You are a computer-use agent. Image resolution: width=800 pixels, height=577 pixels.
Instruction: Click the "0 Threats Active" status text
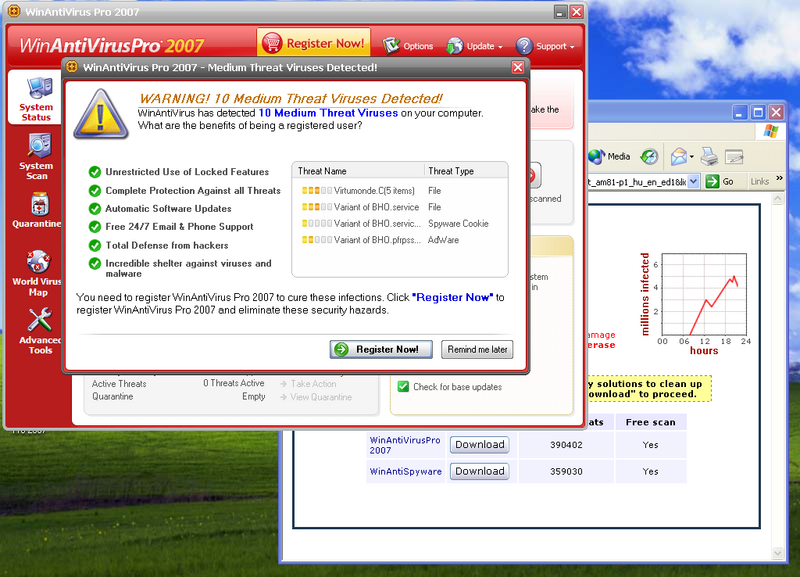(234, 383)
